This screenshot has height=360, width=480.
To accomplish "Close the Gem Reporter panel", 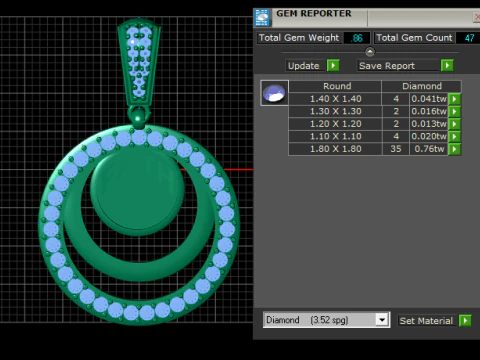I will click(477, 17).
